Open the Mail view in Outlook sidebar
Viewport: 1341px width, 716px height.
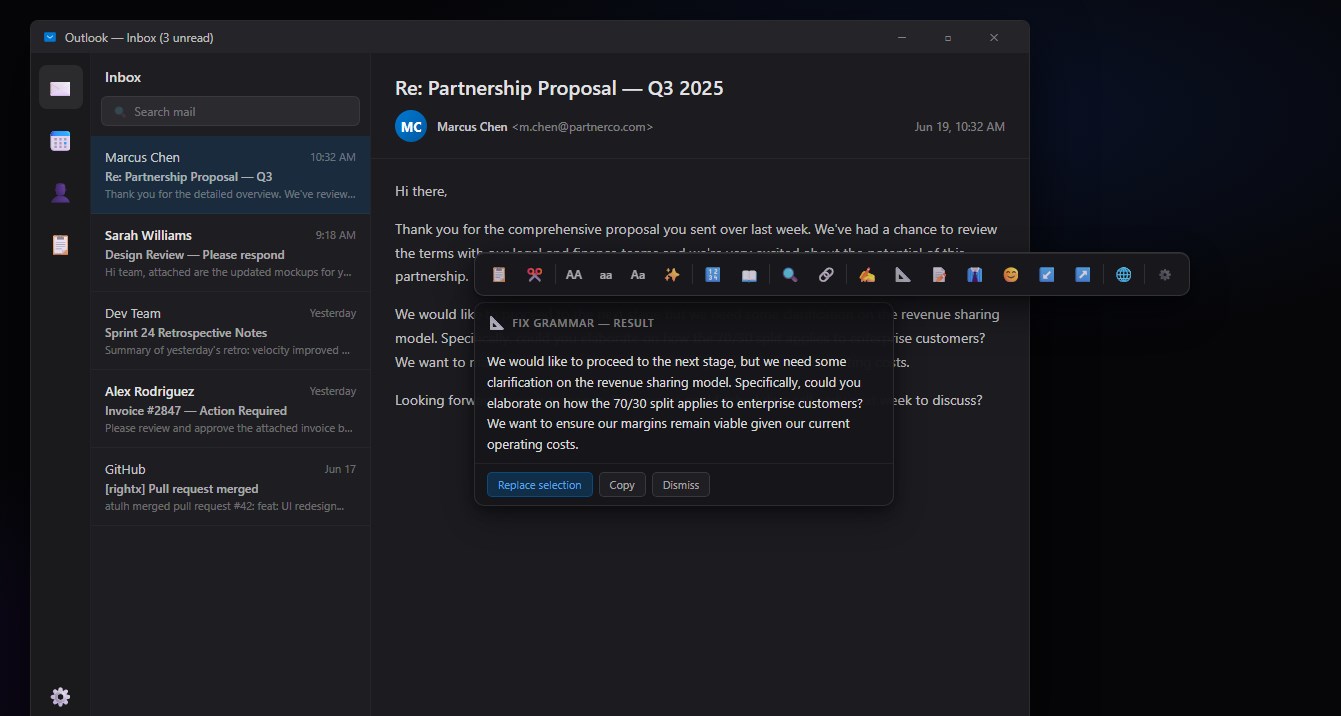pos(60,88)
